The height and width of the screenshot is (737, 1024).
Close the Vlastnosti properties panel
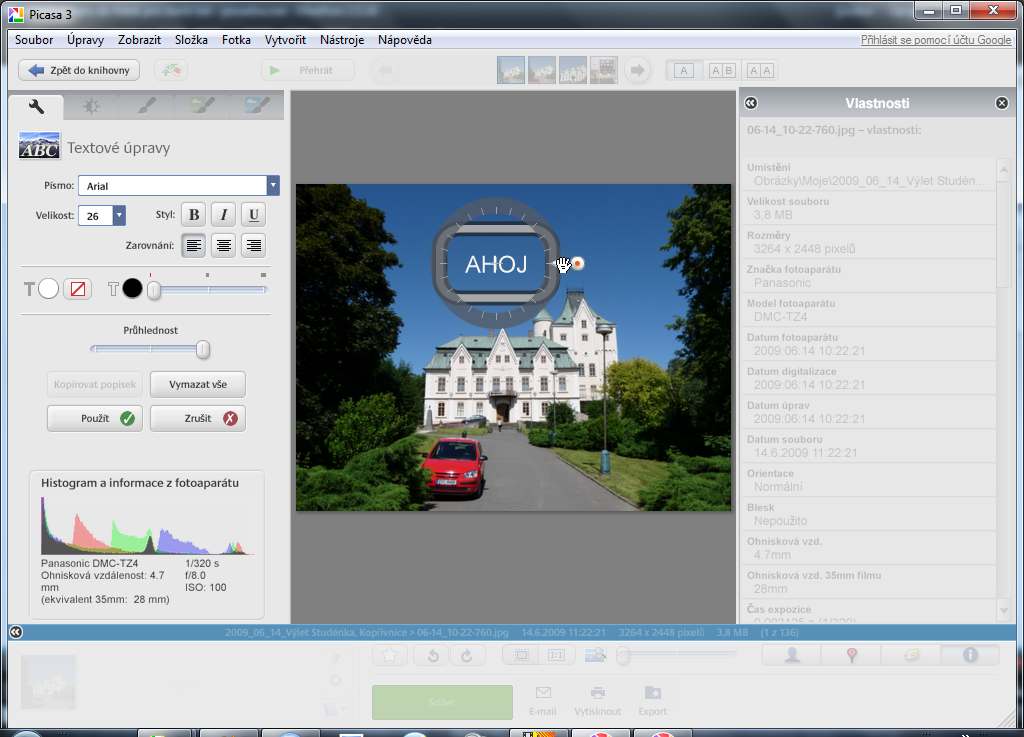pos(1002,103)
